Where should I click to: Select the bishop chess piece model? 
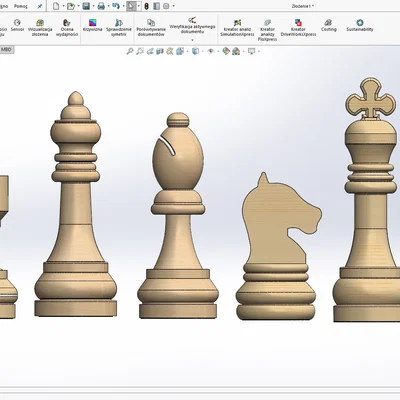coord(178,216)
